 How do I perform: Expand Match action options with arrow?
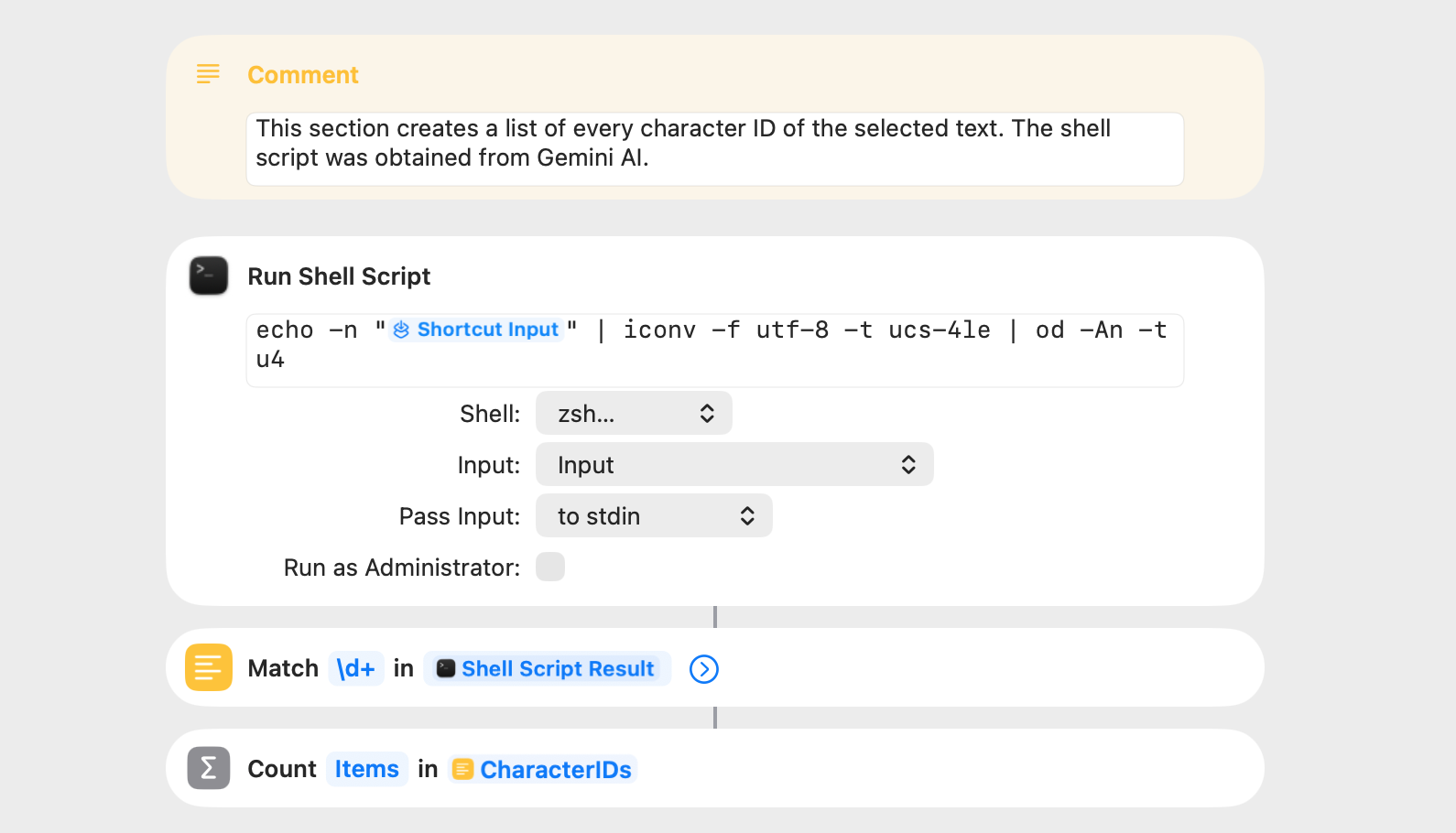703,669
